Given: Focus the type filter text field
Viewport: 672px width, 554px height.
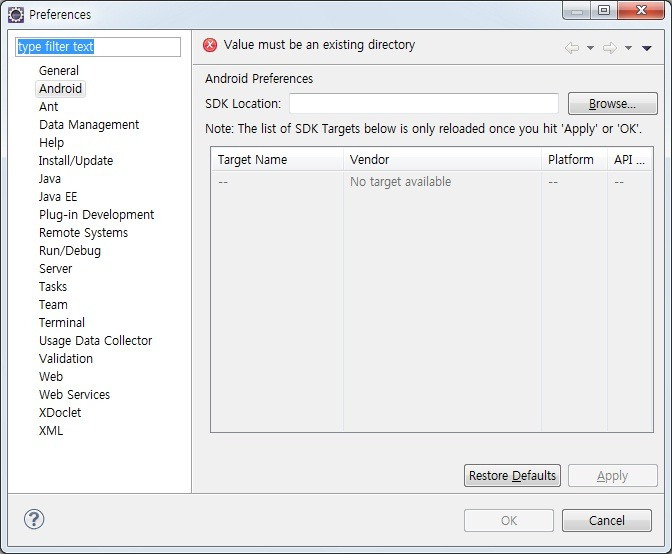Looking at the screenshot, I should (98, 47).
